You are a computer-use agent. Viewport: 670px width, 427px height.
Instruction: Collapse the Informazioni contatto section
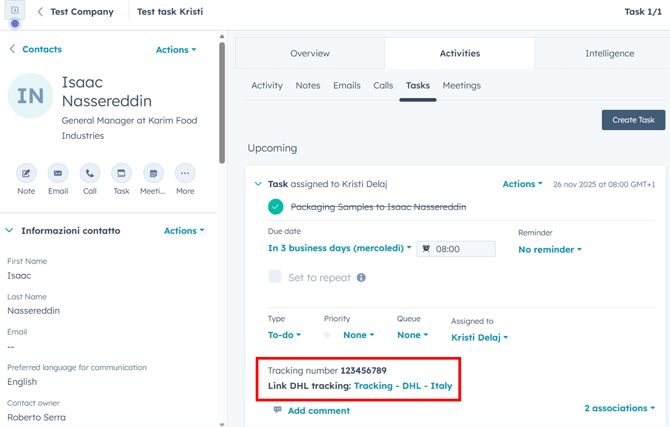[x=10, y=230]
